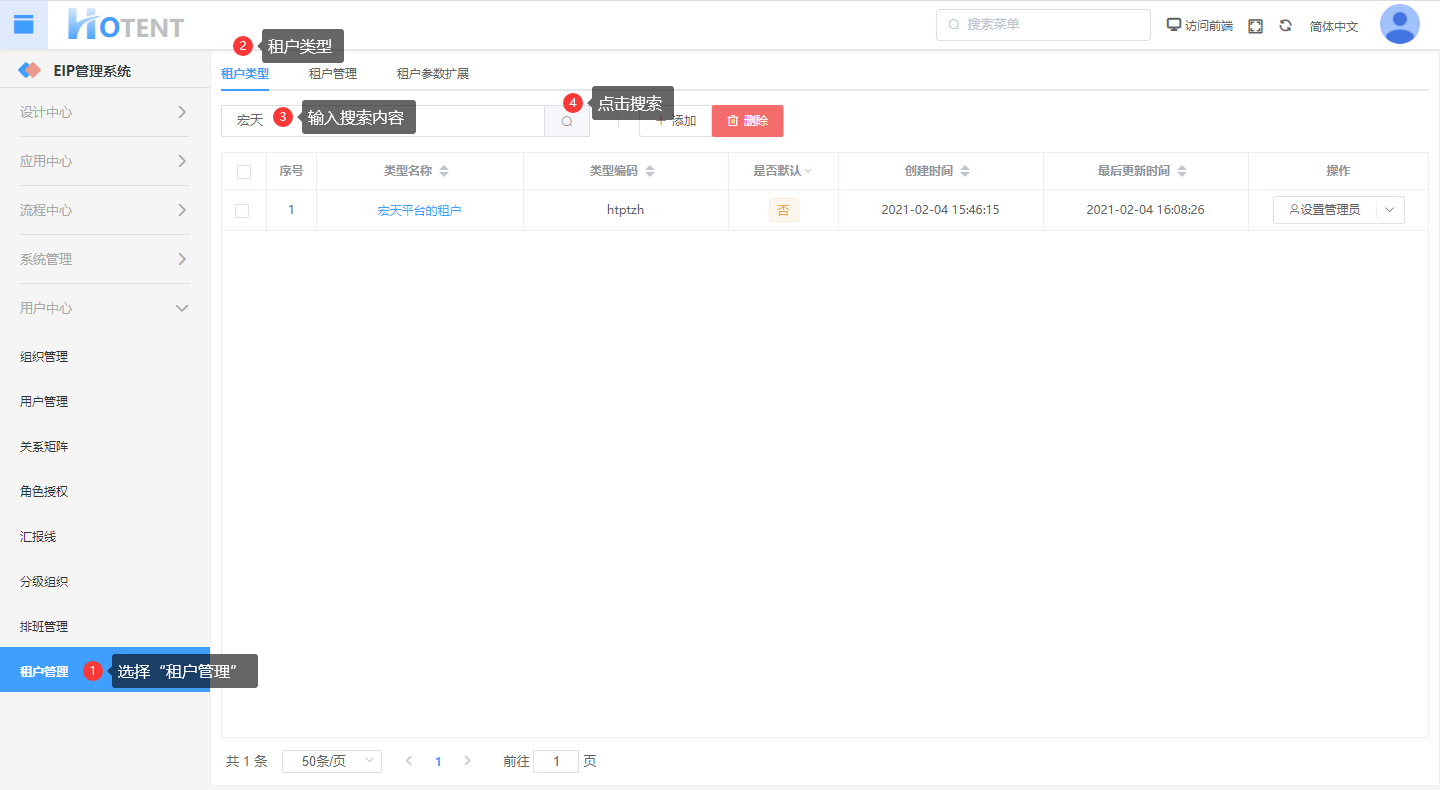Click the 2021-02-04 15:46:15 creation time cell

point(940,210)
